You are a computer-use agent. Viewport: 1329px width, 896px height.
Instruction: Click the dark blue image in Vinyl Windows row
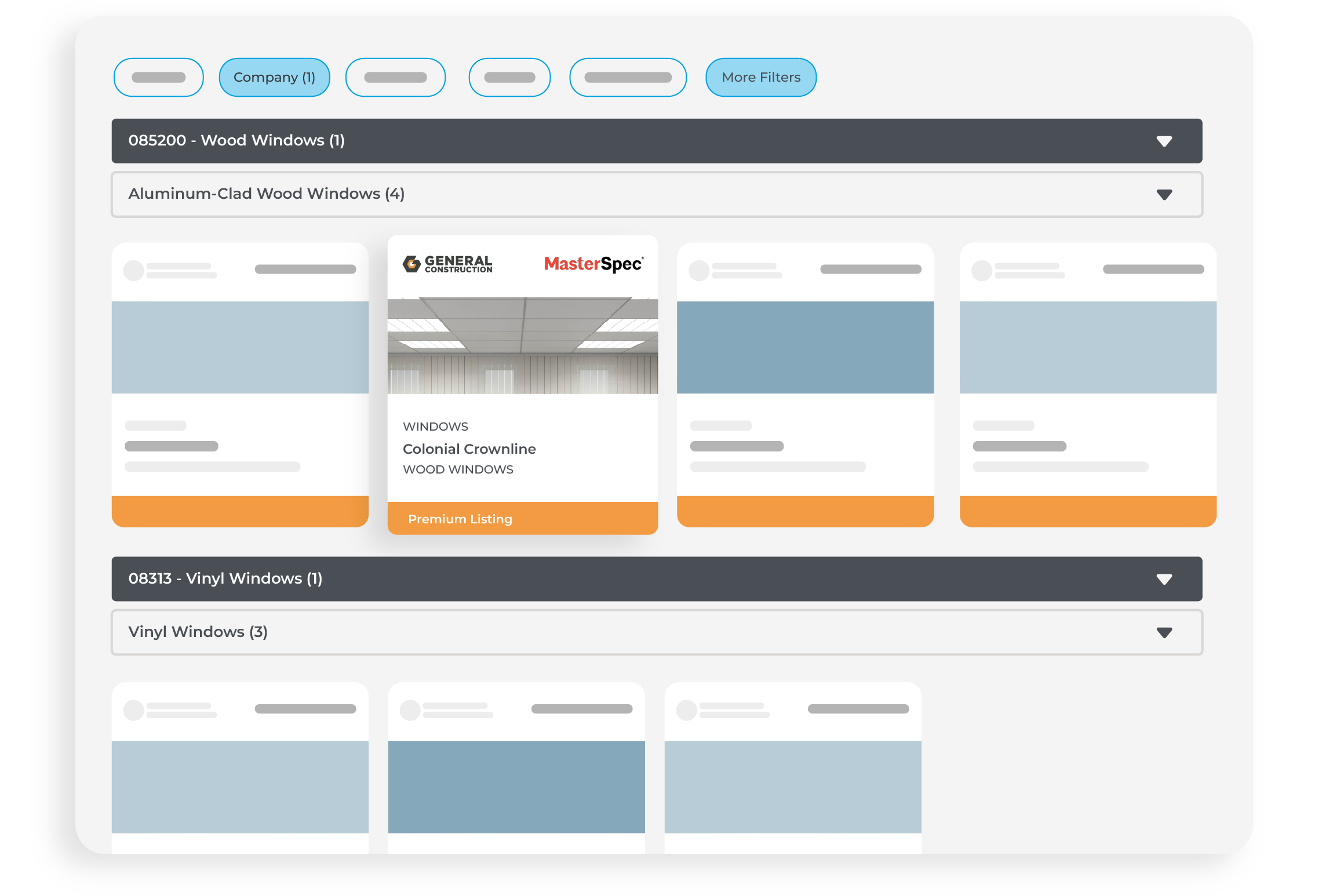516,786
